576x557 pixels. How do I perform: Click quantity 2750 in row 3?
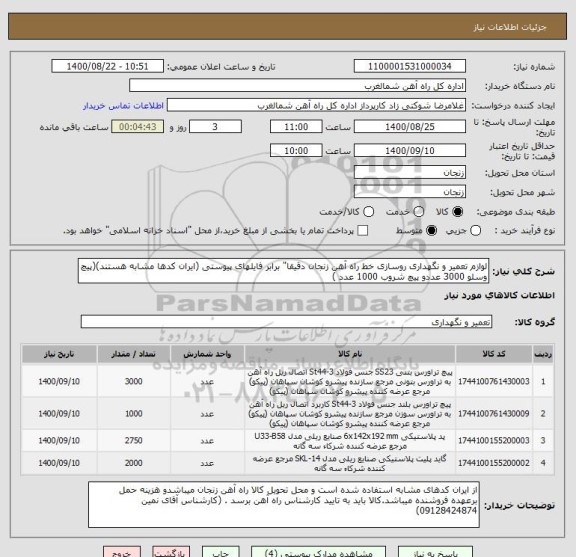pos(133,441)
